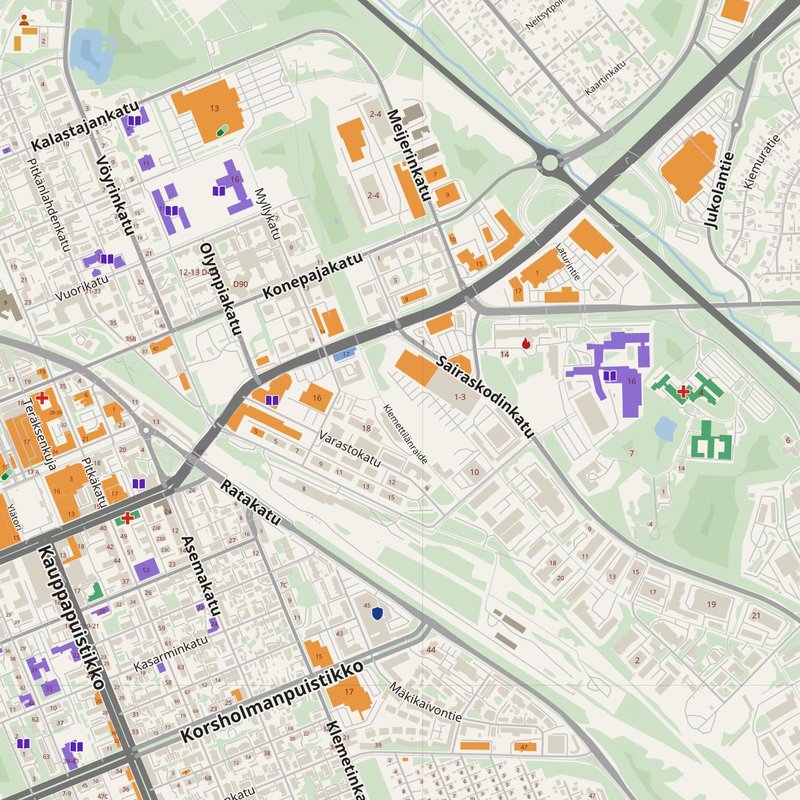Select the Kasarminkatu street label

coord(170,653)
